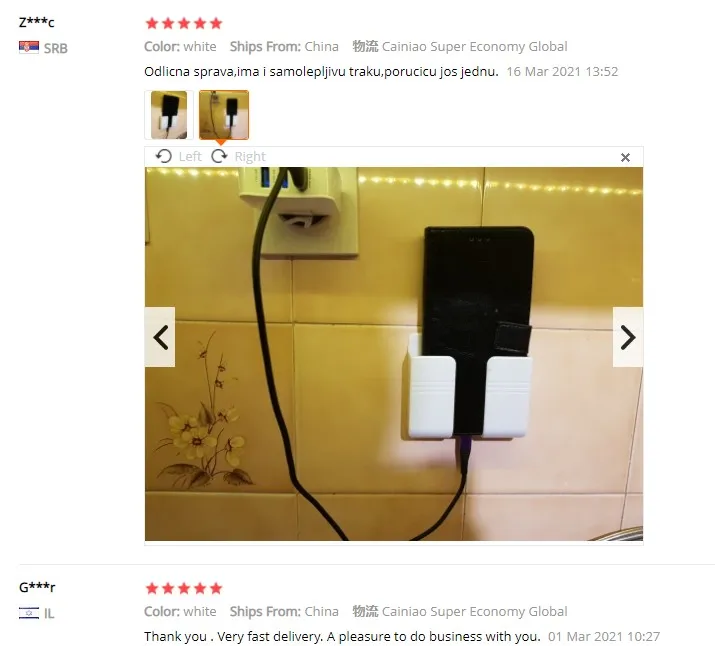
Task: Close the enlarged review photo
Action: click(x=625, y=158)
